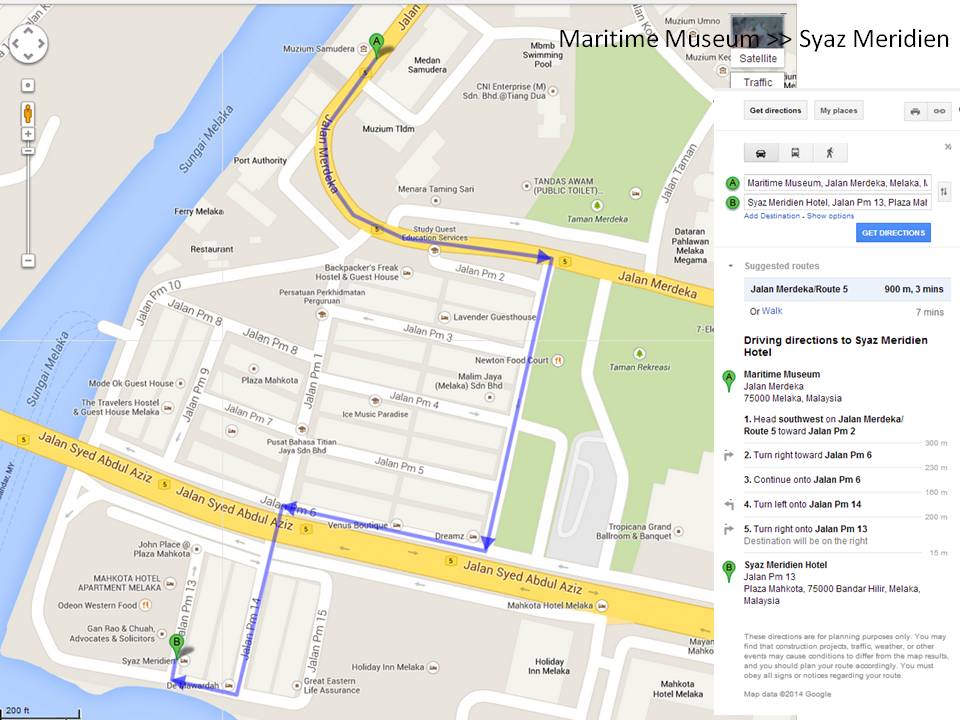960x720 pixels.
Task: Click the link share icon
Action: point(939,111)
